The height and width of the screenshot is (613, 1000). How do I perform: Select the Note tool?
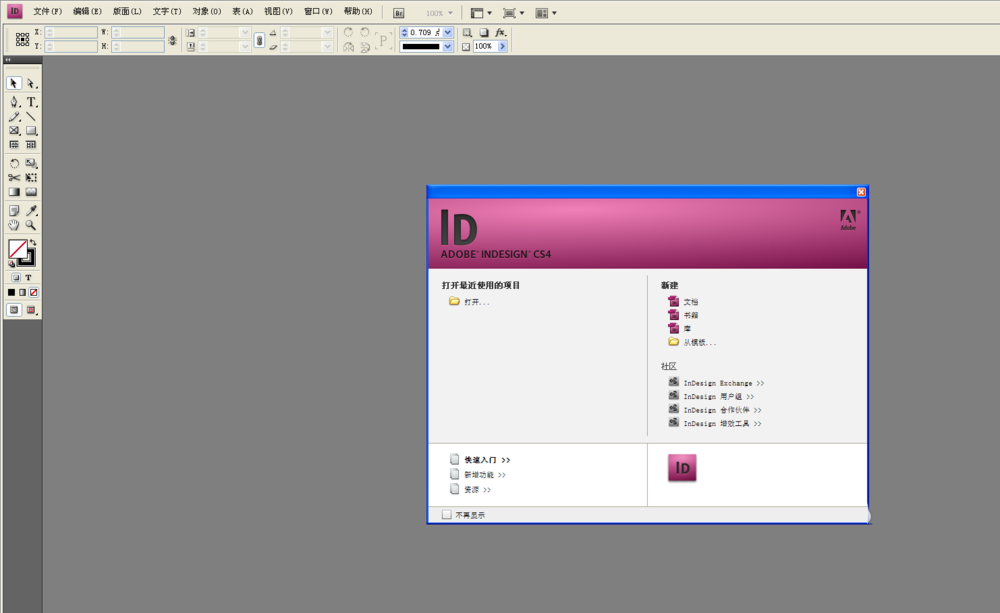tap(14, 210)
